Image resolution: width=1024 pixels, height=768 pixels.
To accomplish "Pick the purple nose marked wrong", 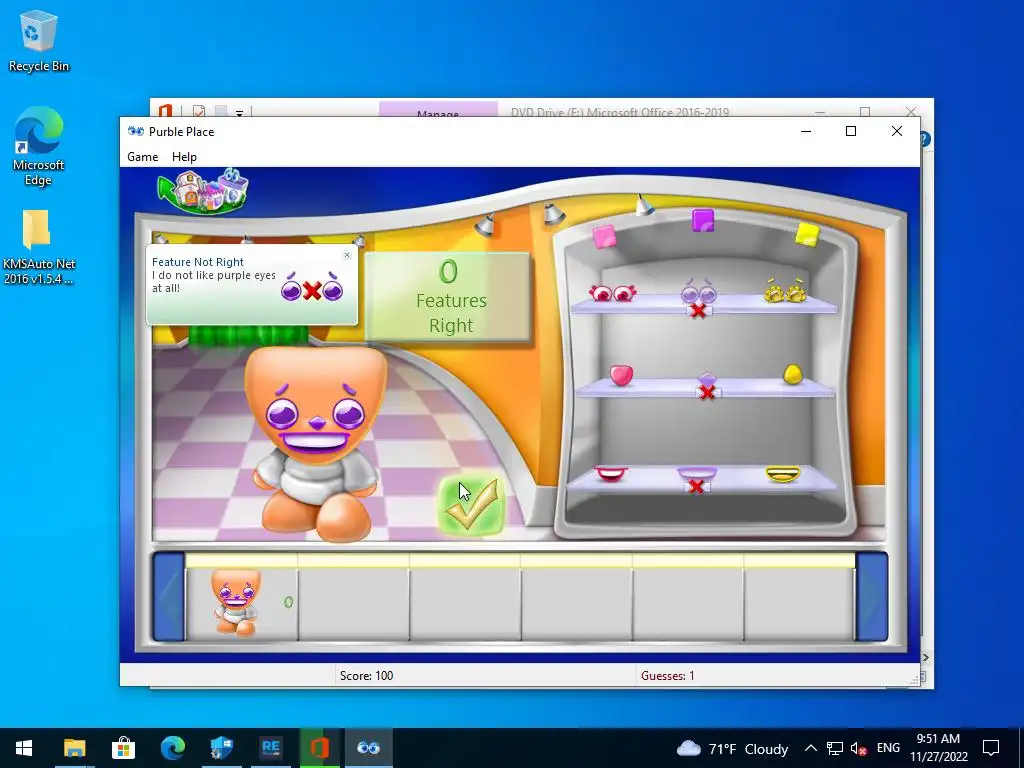I will 707,379.
